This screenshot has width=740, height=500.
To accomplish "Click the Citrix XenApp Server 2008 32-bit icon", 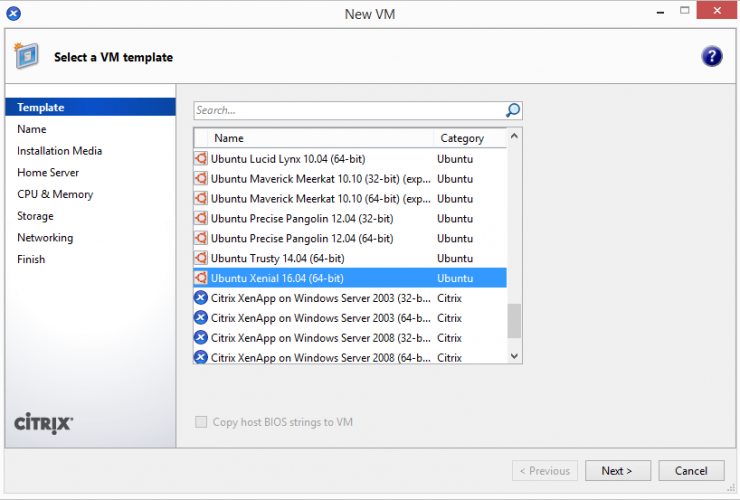I will [201, 338].
